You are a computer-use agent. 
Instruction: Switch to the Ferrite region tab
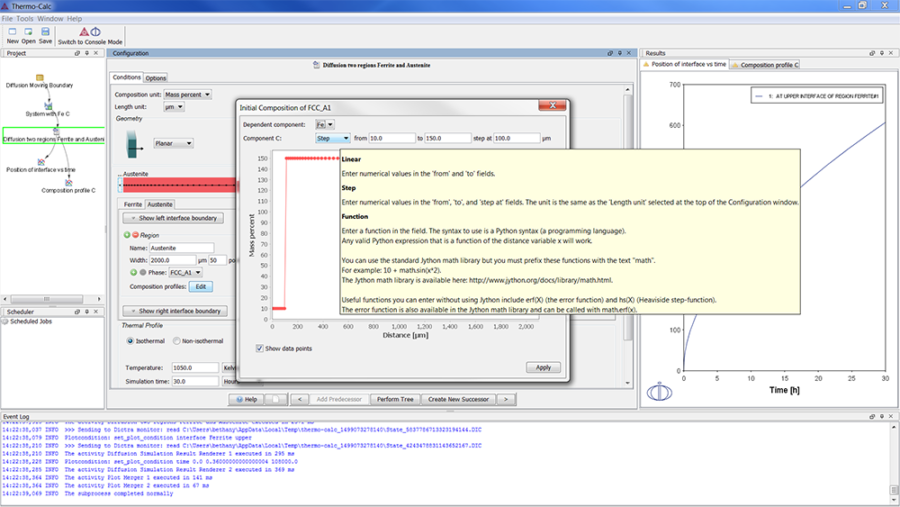click(x=133, y=204)
